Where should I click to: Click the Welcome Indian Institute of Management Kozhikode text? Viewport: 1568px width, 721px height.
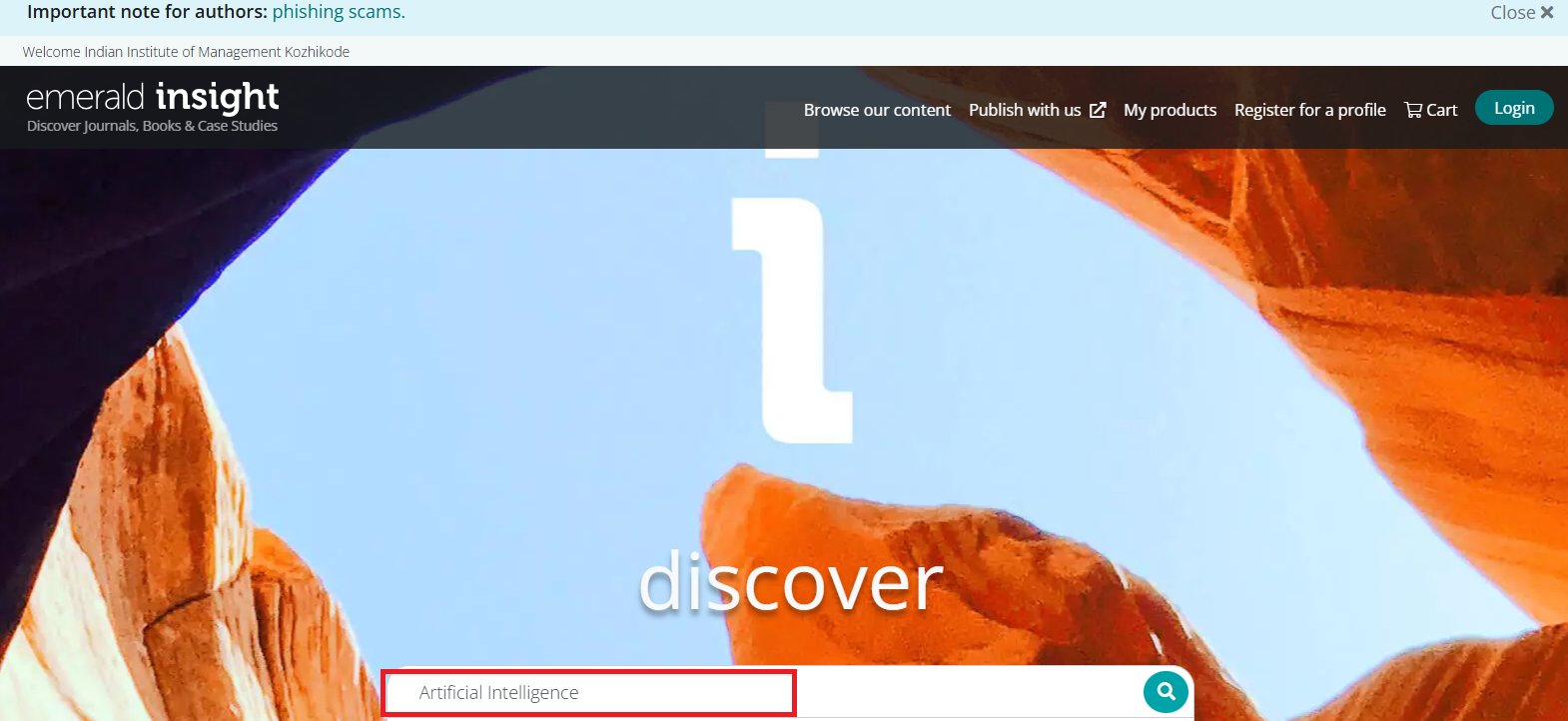[186, 52]
